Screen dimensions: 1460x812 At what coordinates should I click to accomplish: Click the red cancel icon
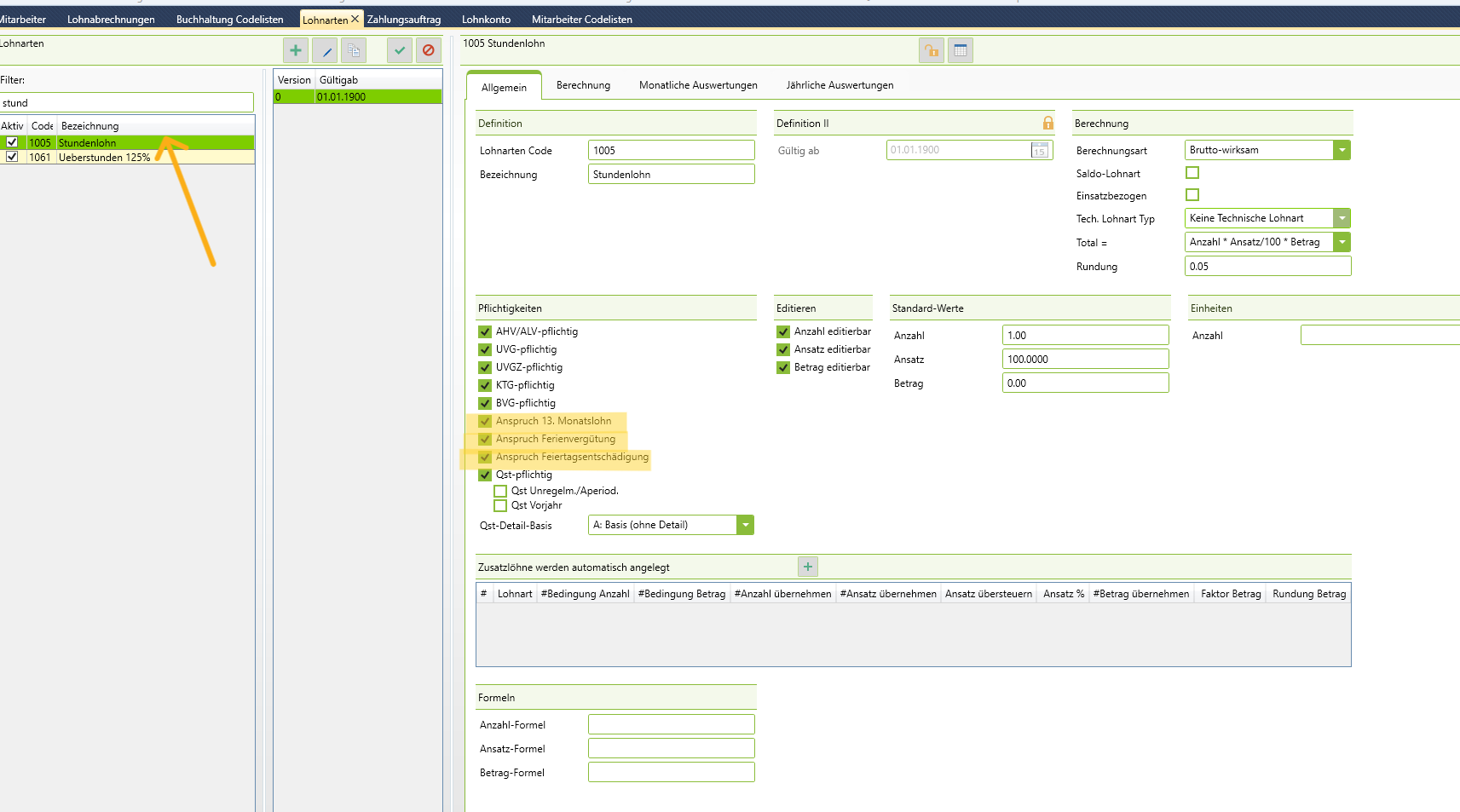pyautogui.click(x=429, y=51)
